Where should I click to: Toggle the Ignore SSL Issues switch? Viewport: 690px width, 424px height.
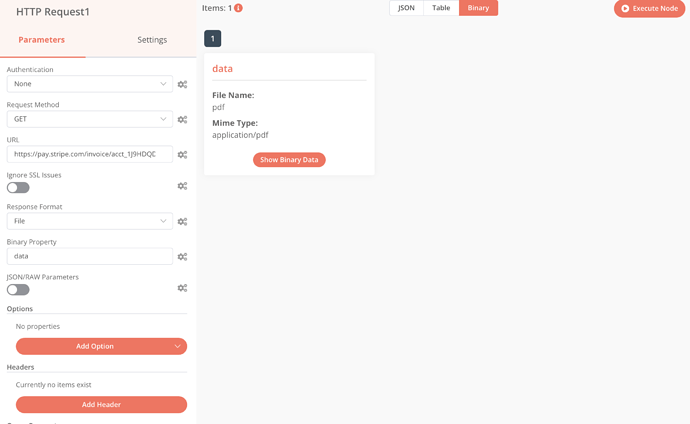(x=18, y=188)
